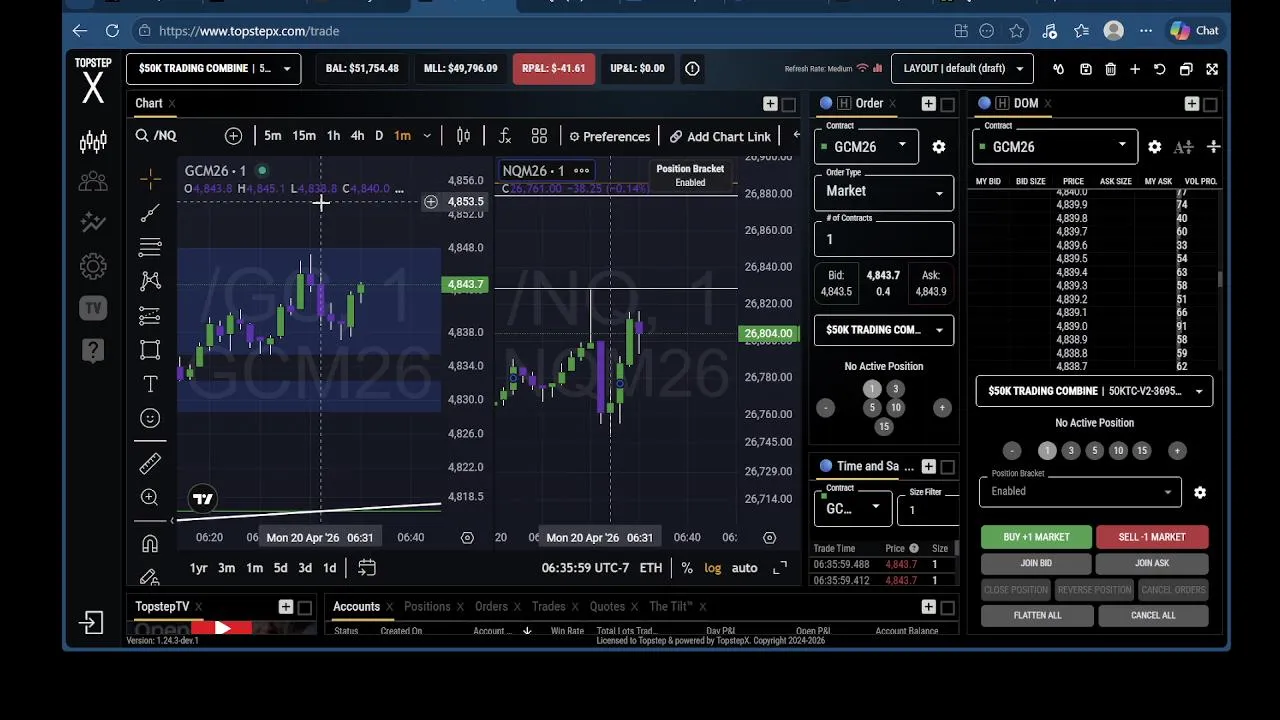Image resolution: width=1280 pixels, height=720 pixels.
Task: Add a new layout with plus icon
Action: point(1135,69)
